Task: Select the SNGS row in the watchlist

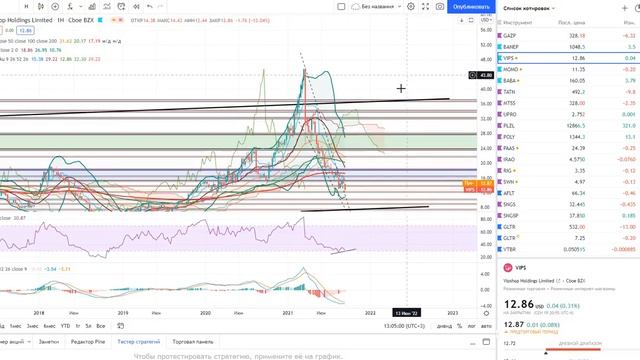Action: pyautogui.click(x=568, y=204)
